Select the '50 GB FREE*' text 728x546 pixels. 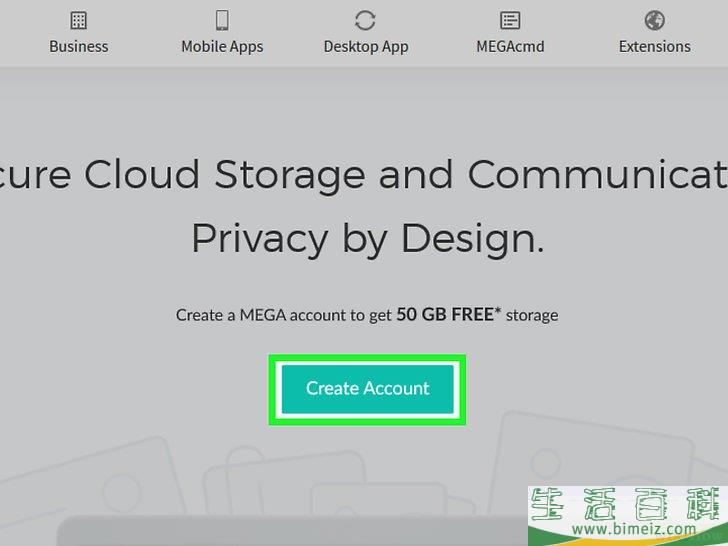click(448, 314)
